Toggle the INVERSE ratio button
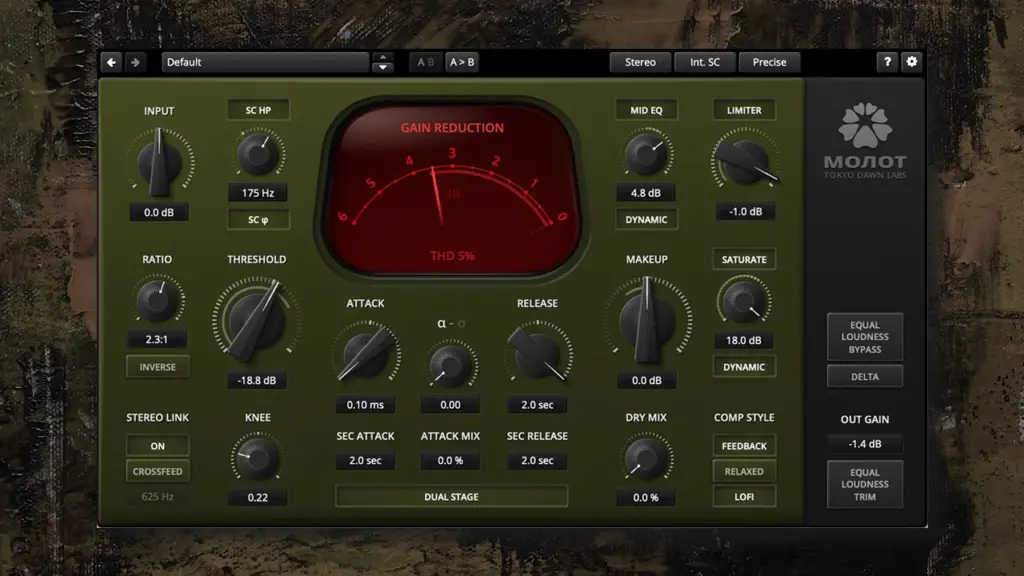Image resolution: width=1024 pixels, height=576 pixels. pyautogui.click(x=157, y=367)
